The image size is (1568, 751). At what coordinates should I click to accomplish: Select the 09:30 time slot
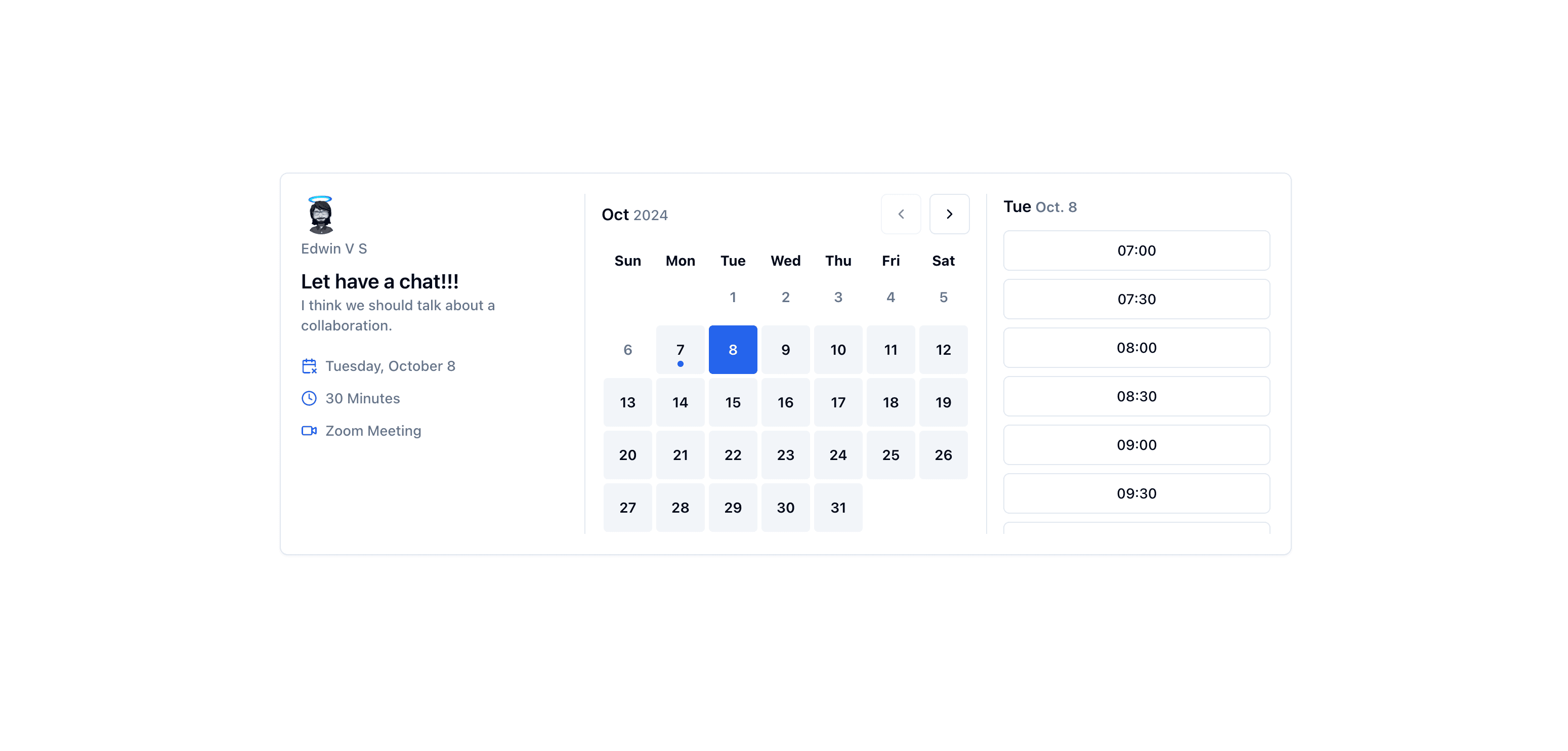[1136, 493]
